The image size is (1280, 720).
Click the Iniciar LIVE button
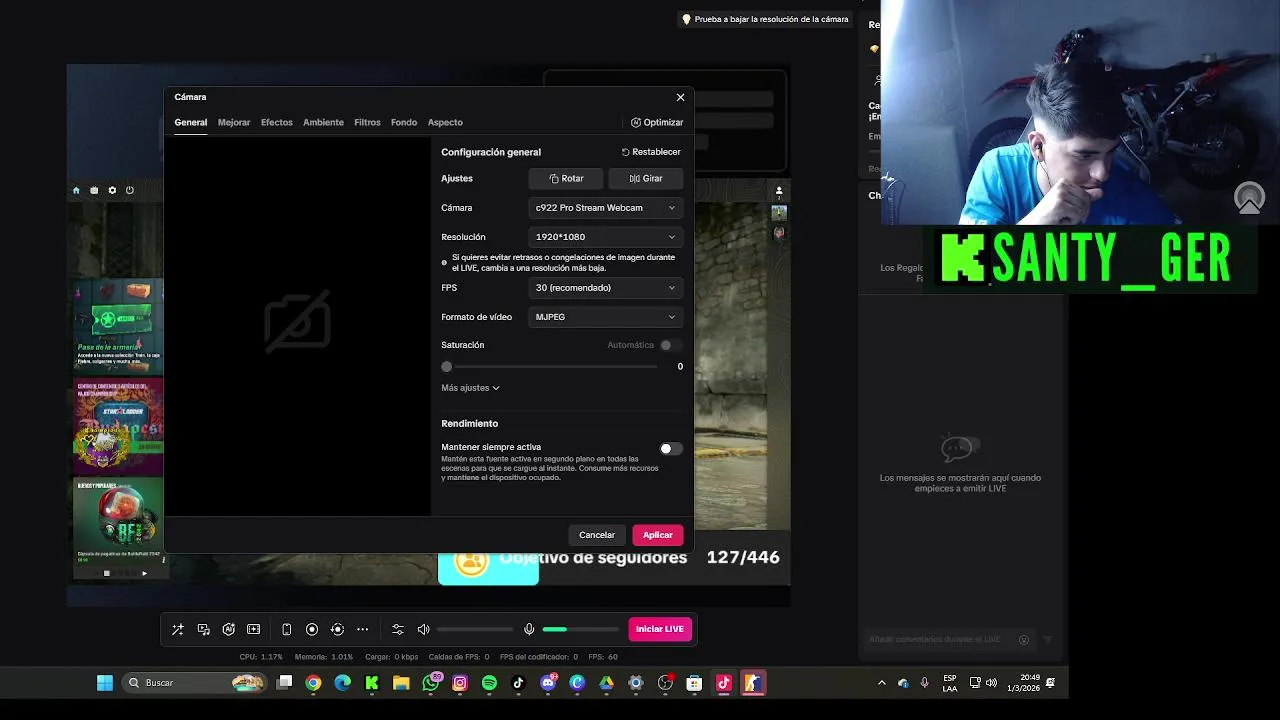click(x=660, y=629)
